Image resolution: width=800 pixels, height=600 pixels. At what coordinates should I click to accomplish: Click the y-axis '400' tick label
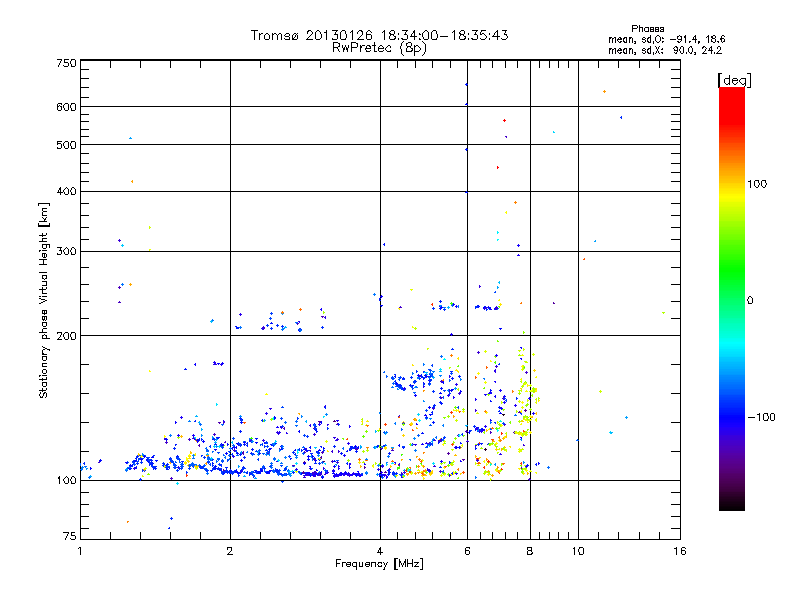(x=66, y=192)
